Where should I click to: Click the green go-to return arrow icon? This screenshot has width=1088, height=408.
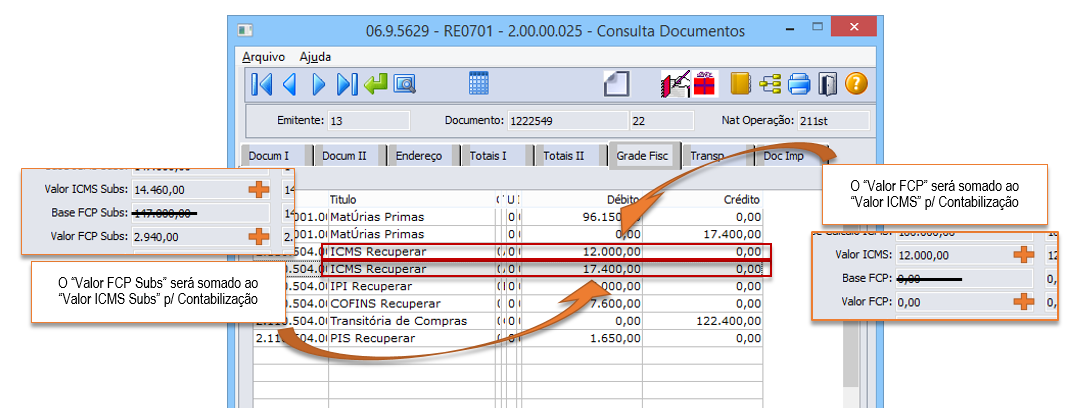pos(376,84)
